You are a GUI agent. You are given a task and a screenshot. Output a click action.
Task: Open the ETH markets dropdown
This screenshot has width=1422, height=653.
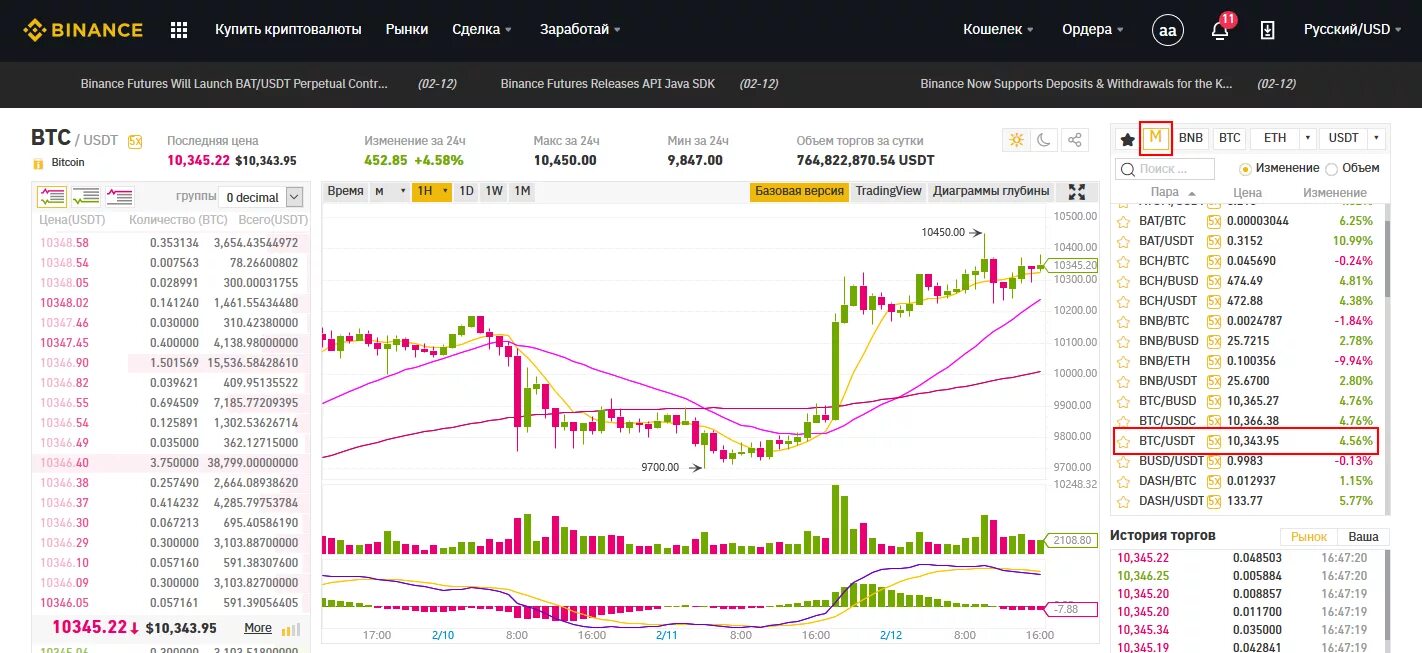[1283, 138]
